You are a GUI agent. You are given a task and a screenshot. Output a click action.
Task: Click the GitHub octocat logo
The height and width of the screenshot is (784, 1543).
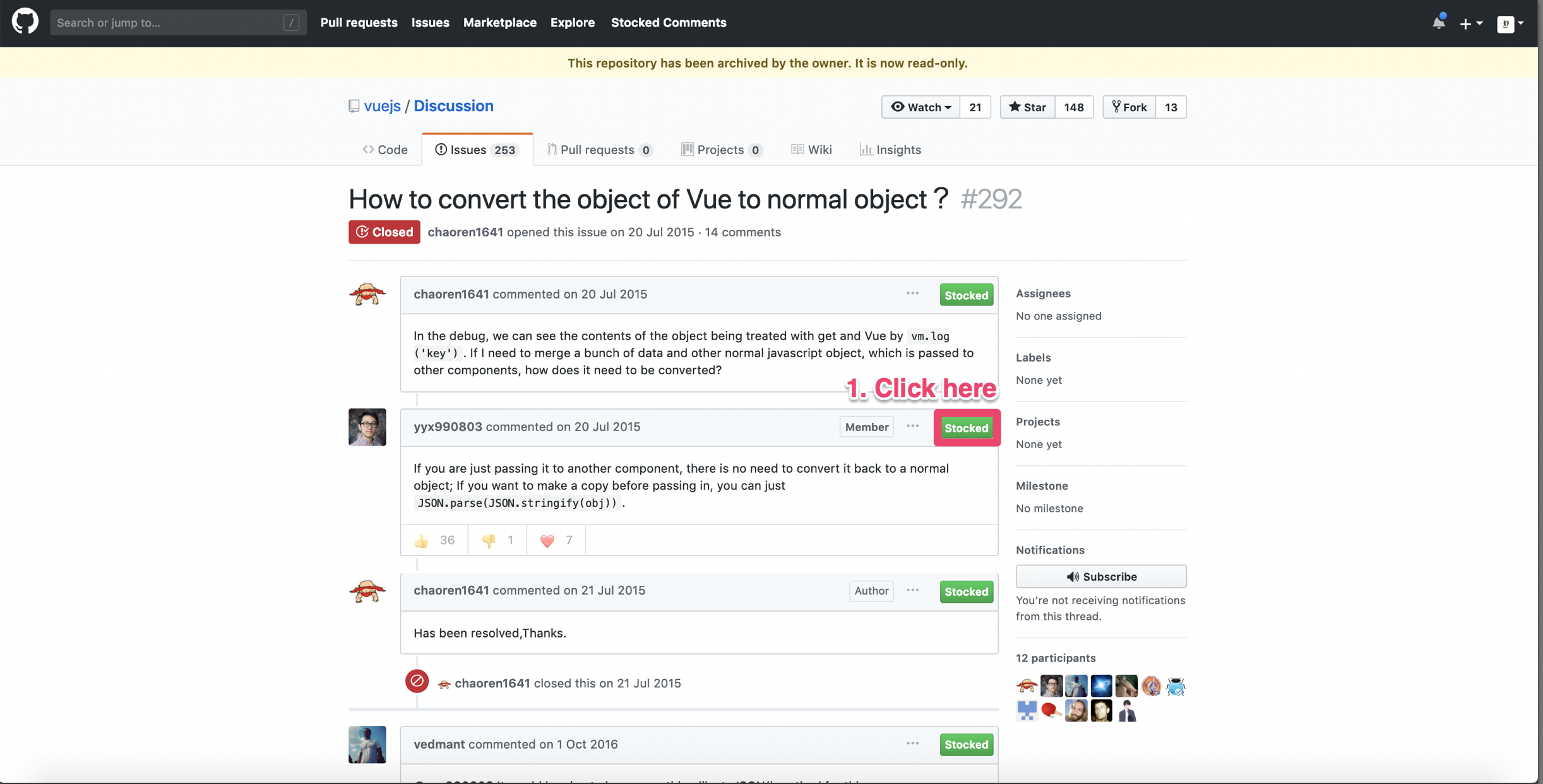pos(25,22)
